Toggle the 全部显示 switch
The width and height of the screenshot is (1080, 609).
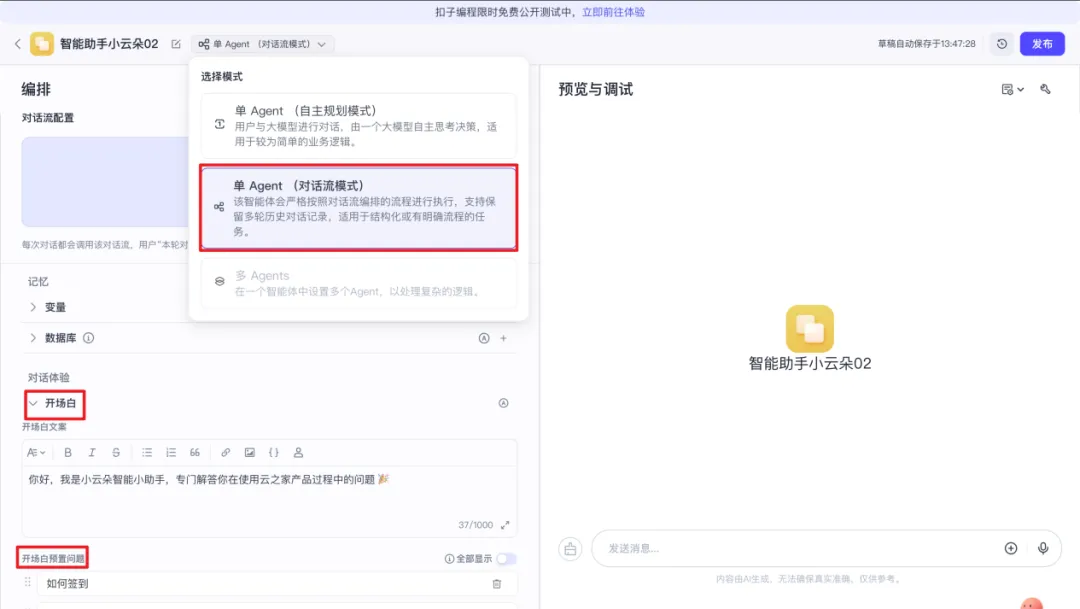506,559
